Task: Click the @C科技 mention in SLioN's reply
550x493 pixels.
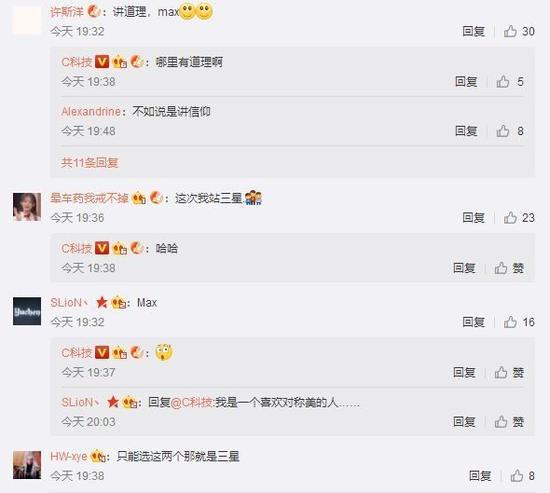Action: coord(192,402)
